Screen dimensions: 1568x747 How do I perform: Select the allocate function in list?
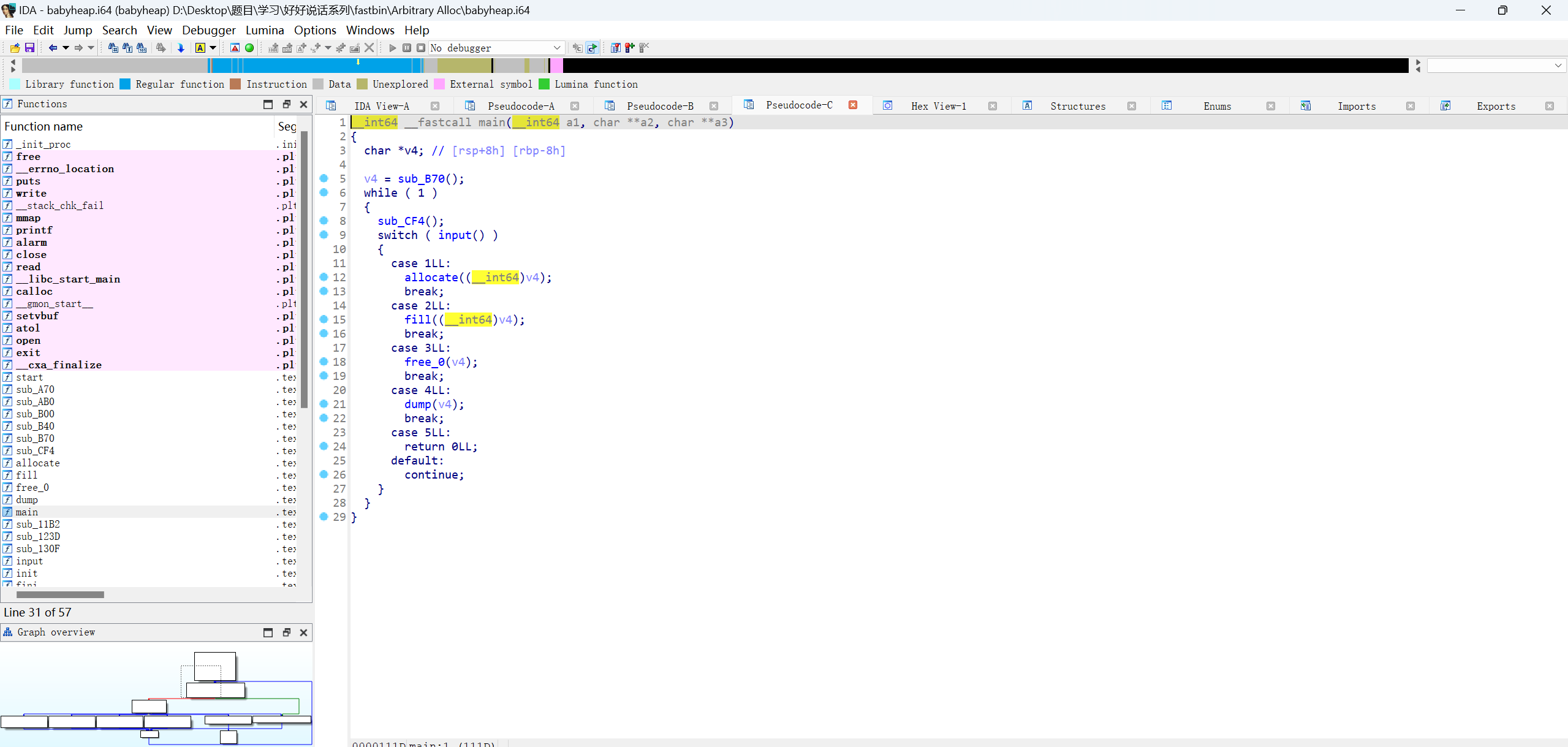[x=150, y=463]
